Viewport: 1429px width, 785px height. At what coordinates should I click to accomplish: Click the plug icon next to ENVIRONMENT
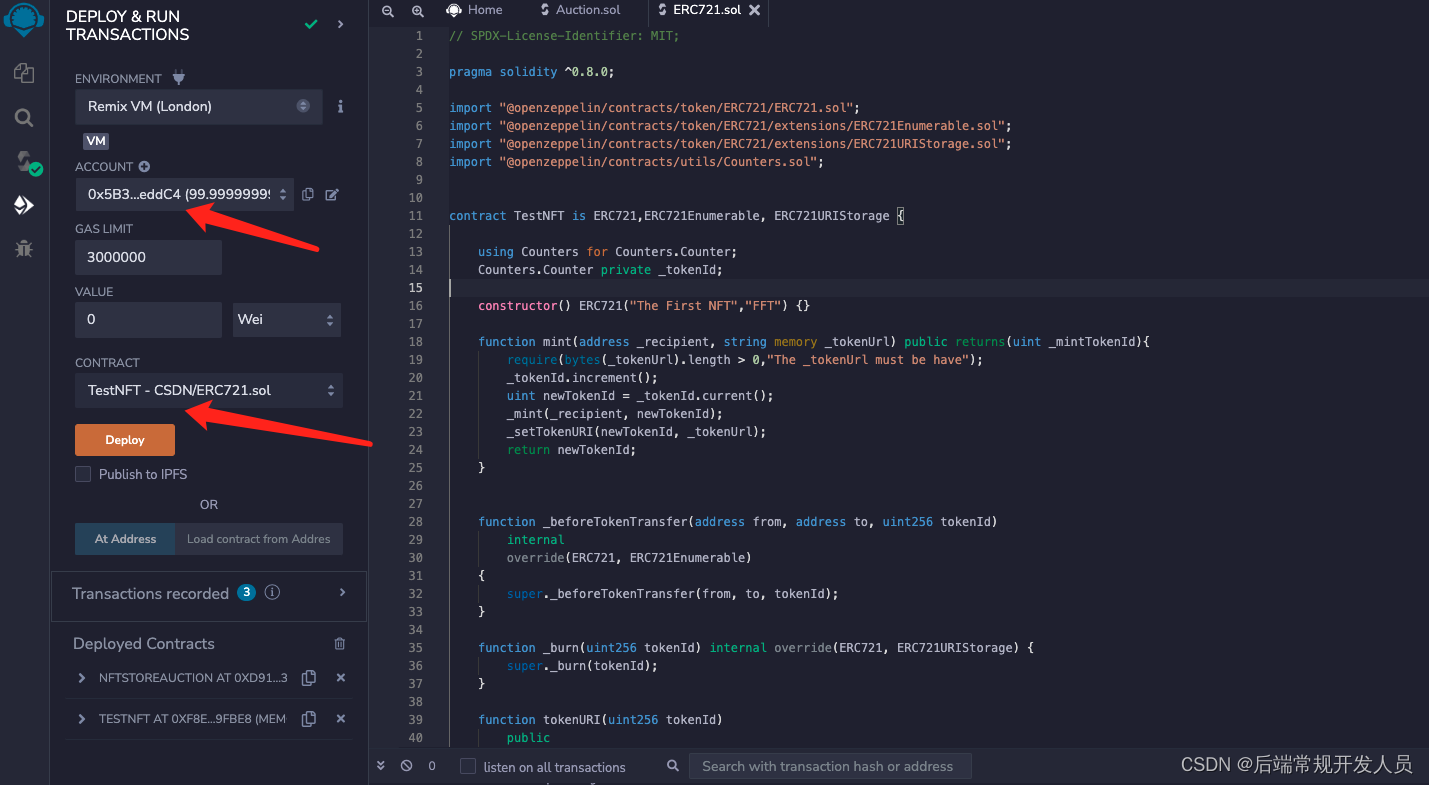[179, 78]
